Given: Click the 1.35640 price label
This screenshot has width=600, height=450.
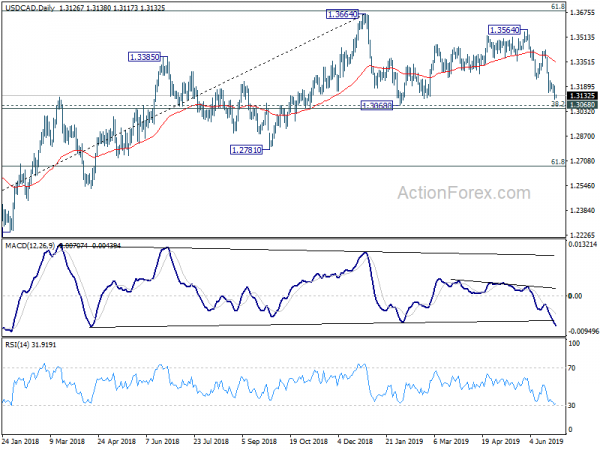Looking at the screenshot, I should pos(504,30).
